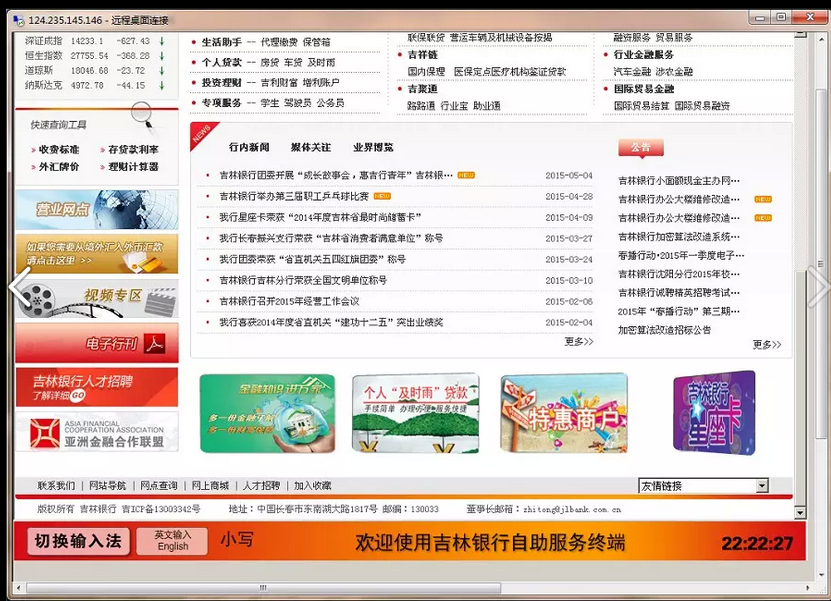Click the 代理缴费 link
The height and width of the screenshot is (601, 831).
click(x=279, y=42)
